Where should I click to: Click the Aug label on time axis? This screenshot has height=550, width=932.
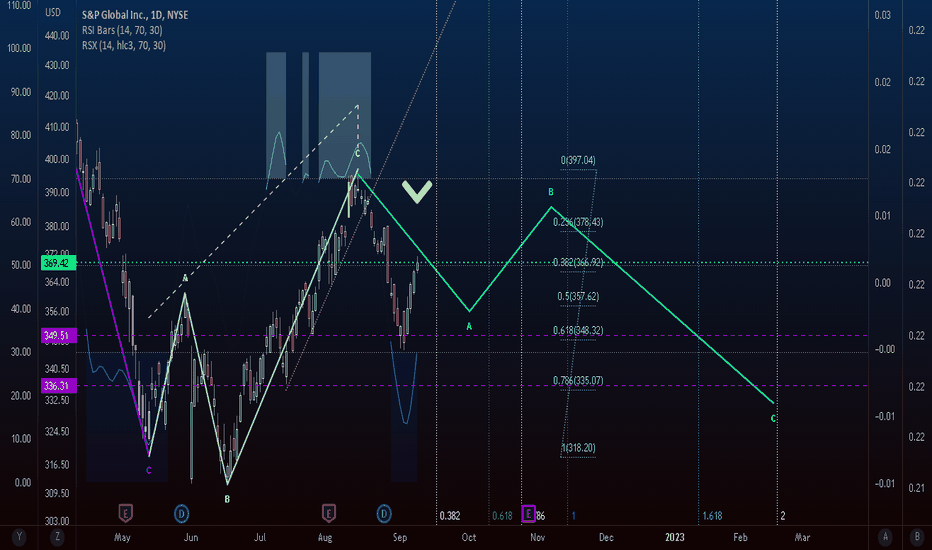click(x=325, y=538)
